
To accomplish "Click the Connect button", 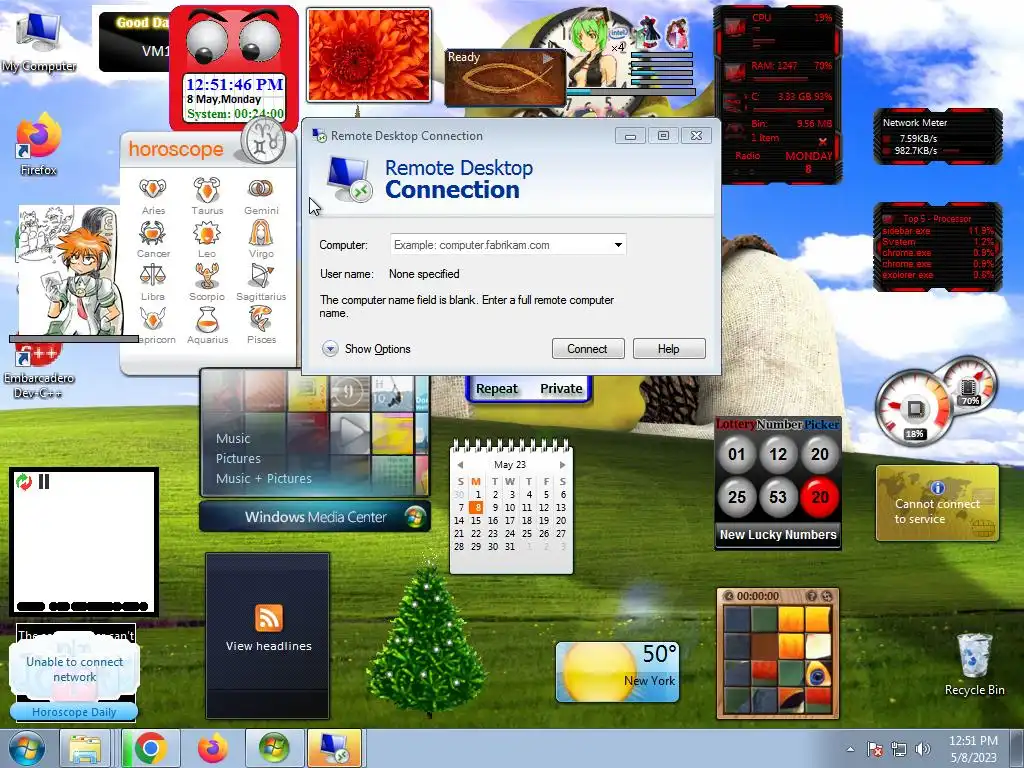I will [x=588, y=349].
